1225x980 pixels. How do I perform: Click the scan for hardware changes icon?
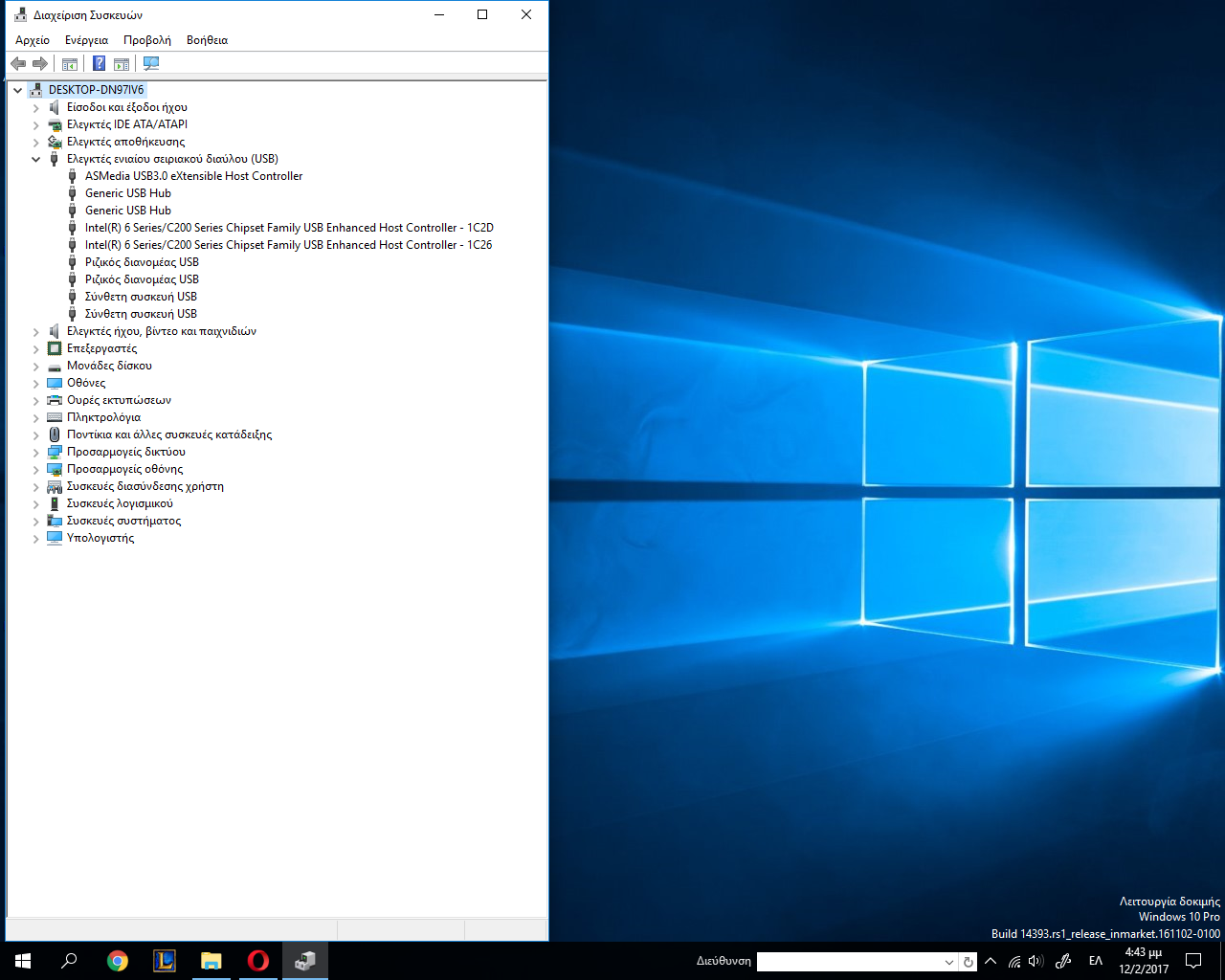151,63
